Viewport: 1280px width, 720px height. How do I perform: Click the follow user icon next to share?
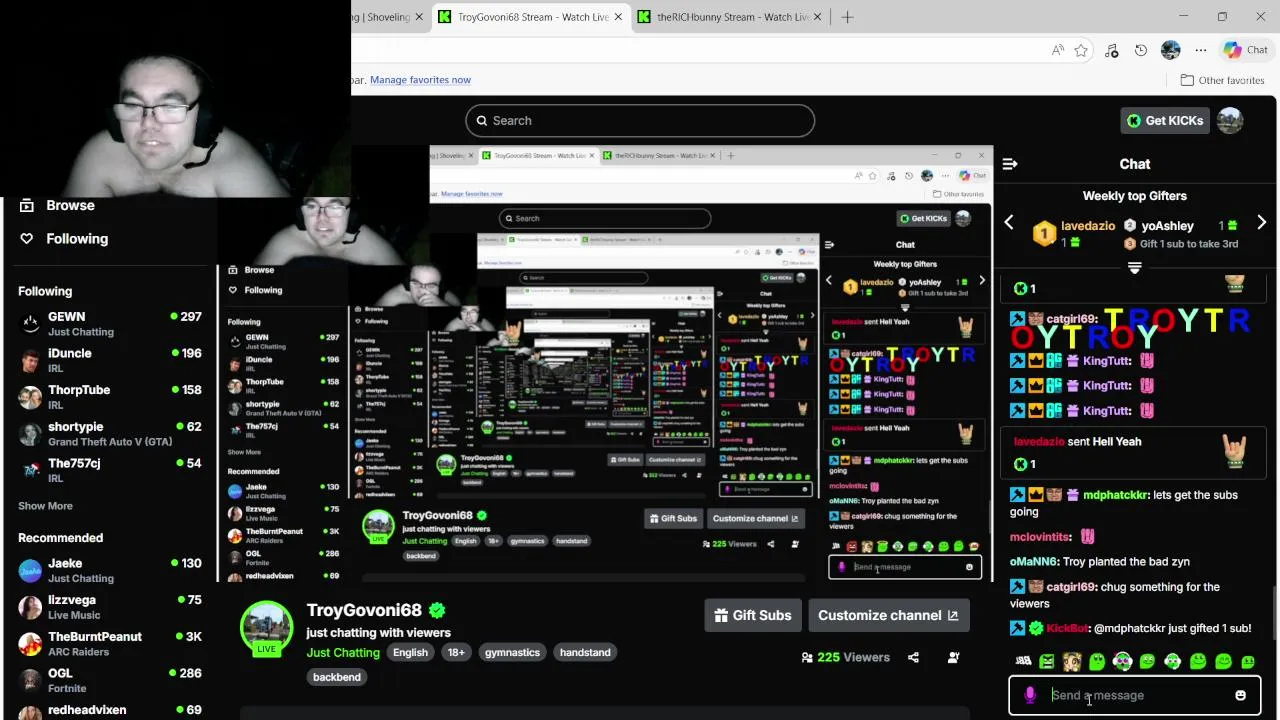[x=953, y=657]
